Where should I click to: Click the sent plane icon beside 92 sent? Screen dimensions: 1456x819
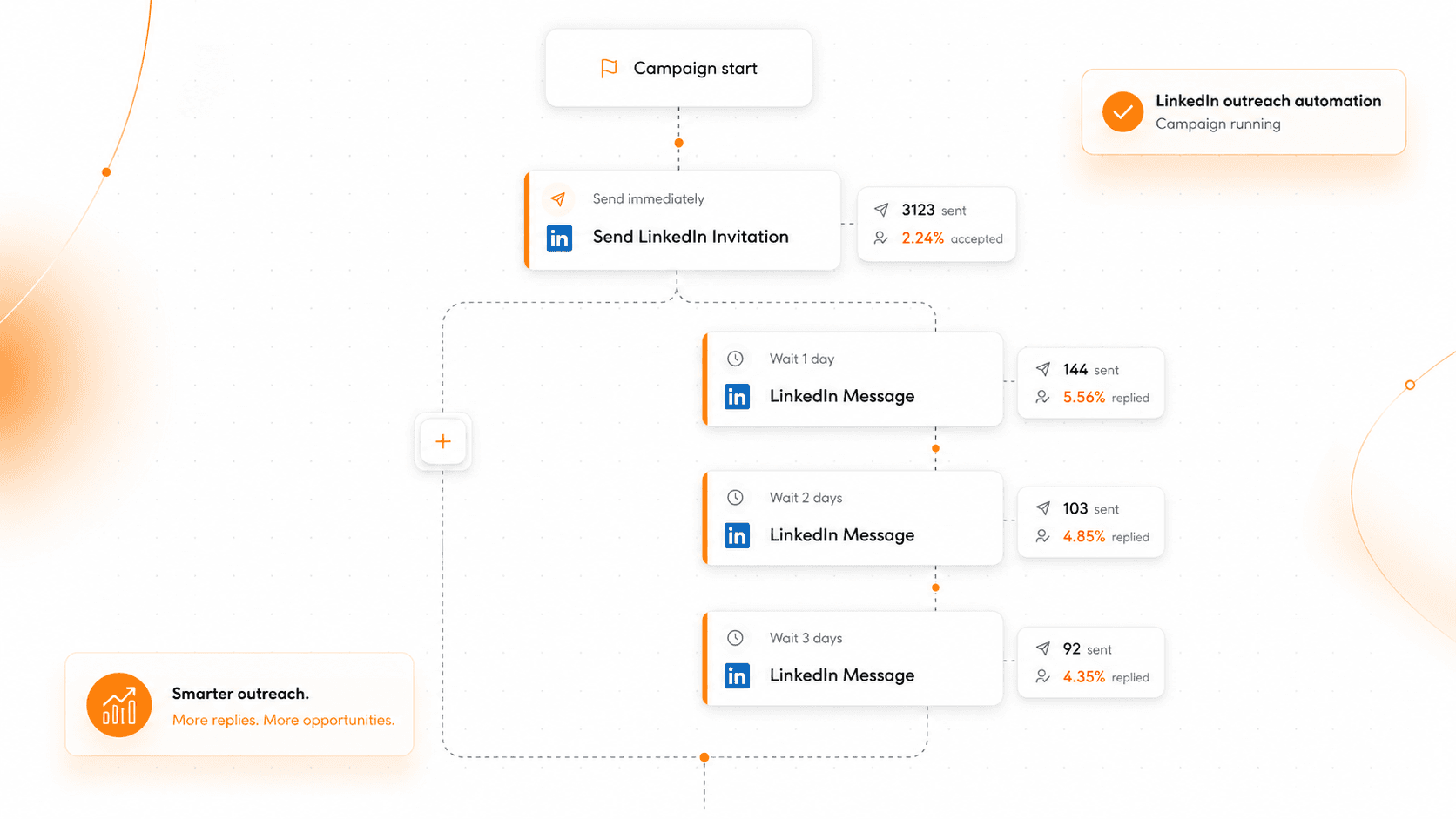pos(1042,648)
